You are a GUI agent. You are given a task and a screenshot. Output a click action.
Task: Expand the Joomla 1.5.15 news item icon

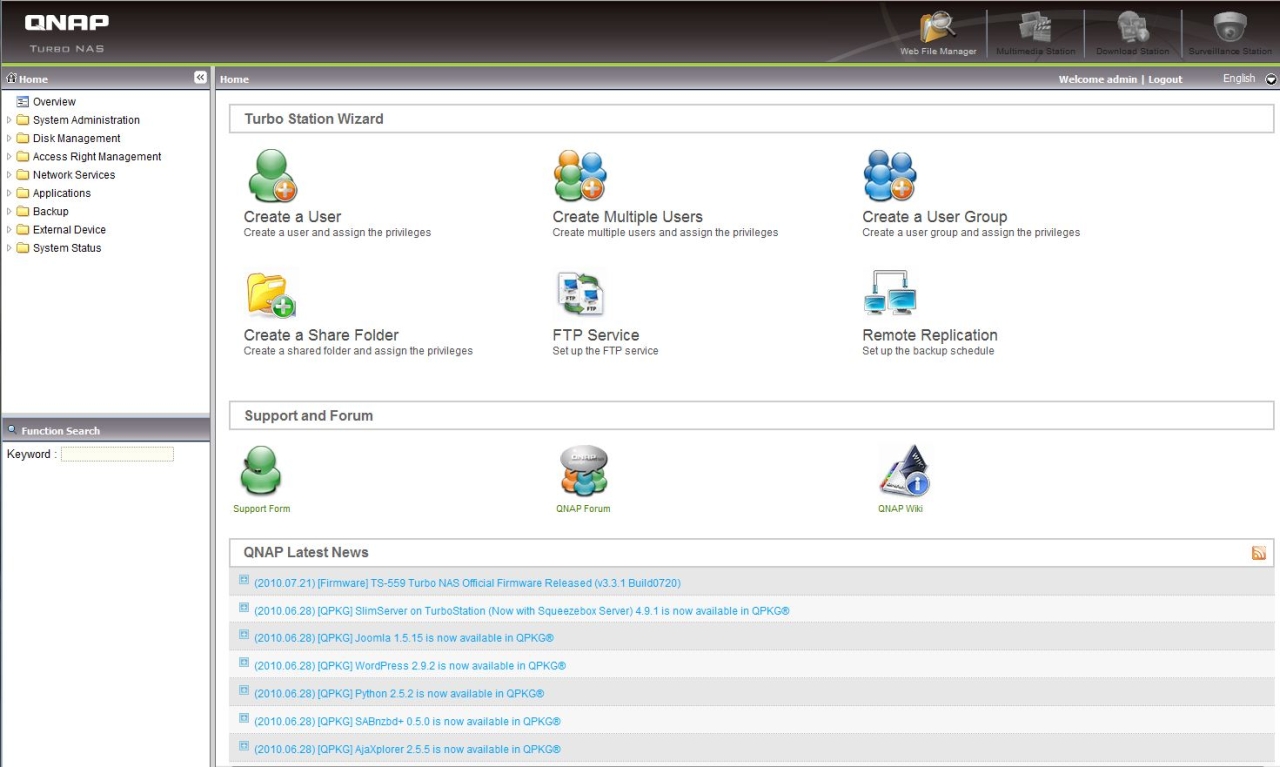click(x=244, y=634)
